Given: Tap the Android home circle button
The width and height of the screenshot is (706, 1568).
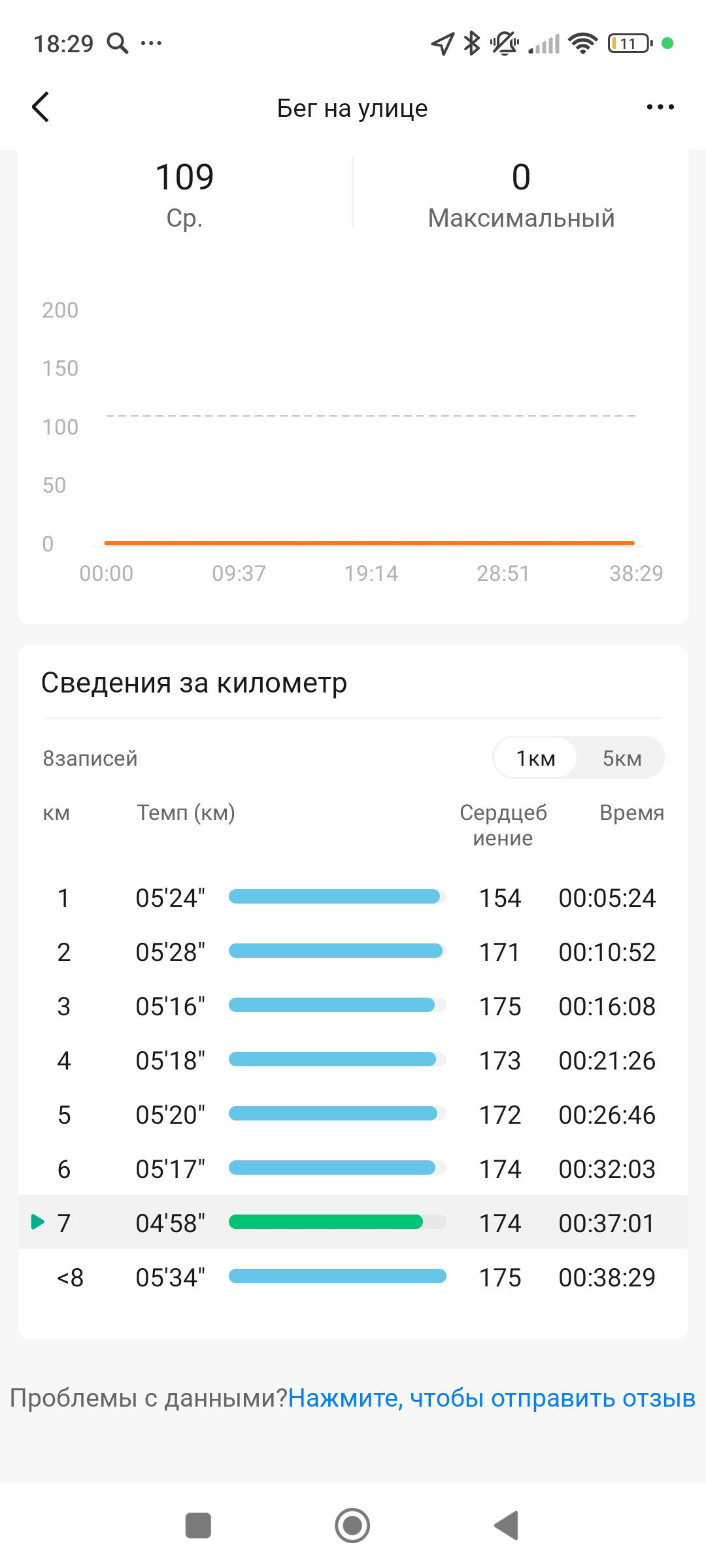Looking at the screenshot, I should click(x=352, y=1526).
